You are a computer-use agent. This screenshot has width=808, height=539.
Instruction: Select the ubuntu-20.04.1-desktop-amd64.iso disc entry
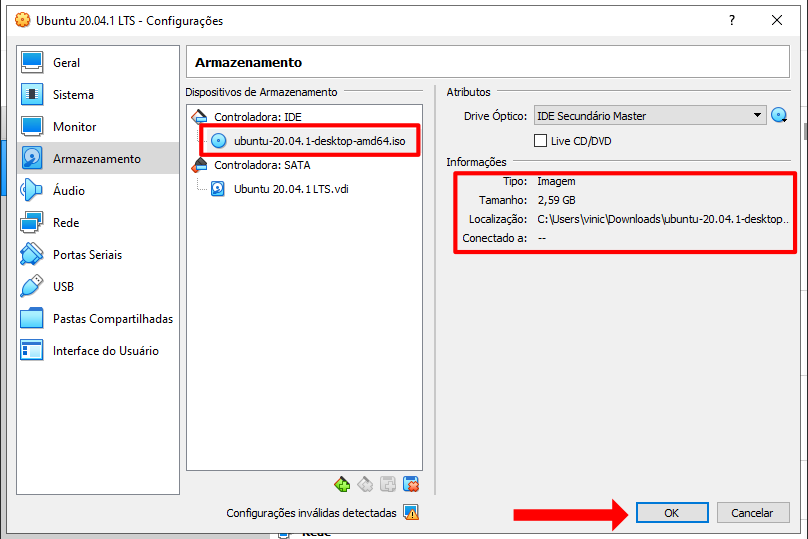click(319, 141)
